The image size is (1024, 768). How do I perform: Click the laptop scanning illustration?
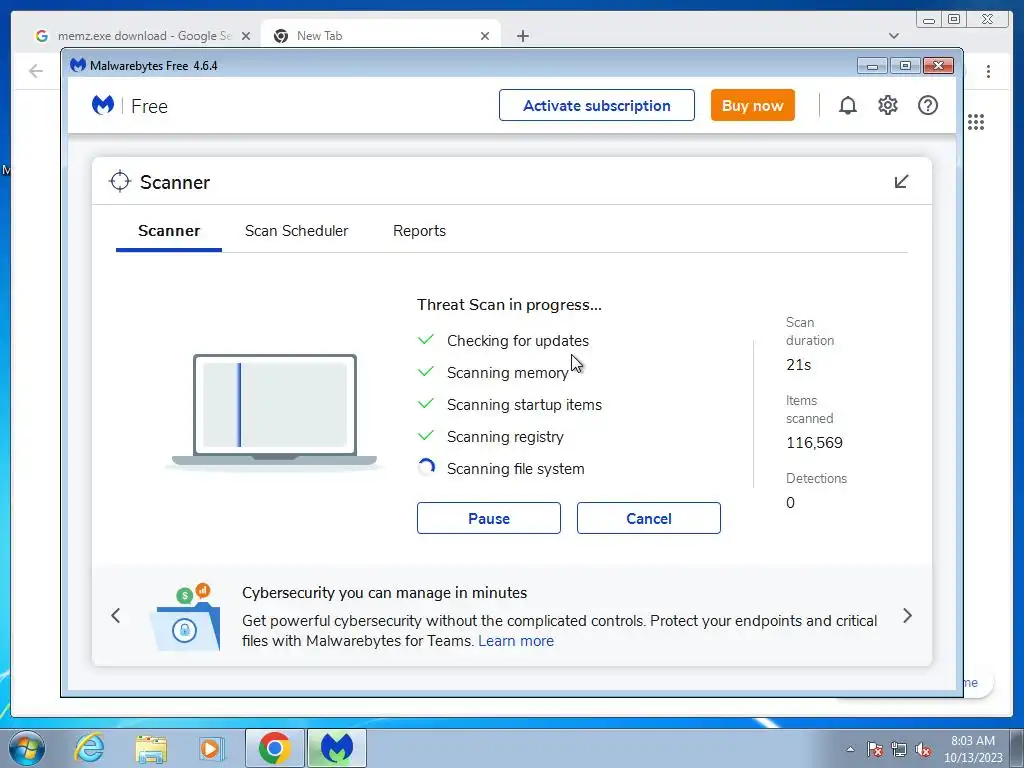pos(274,411)
